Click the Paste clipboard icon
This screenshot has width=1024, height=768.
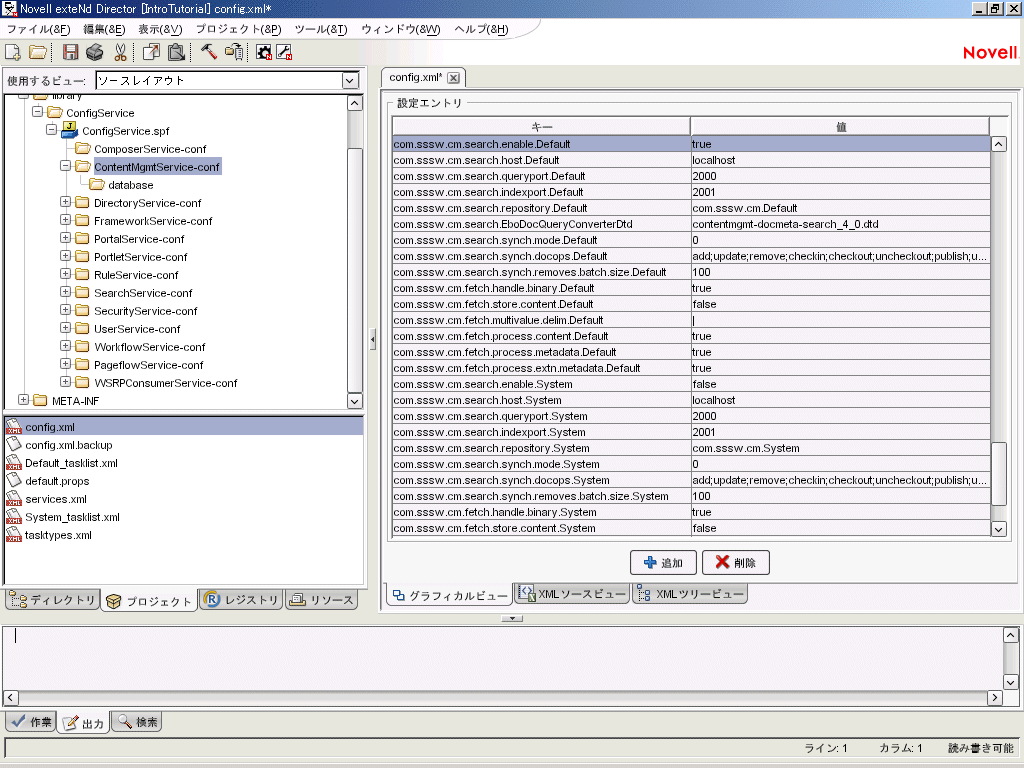pyautogui.click(x=176, y=52)
